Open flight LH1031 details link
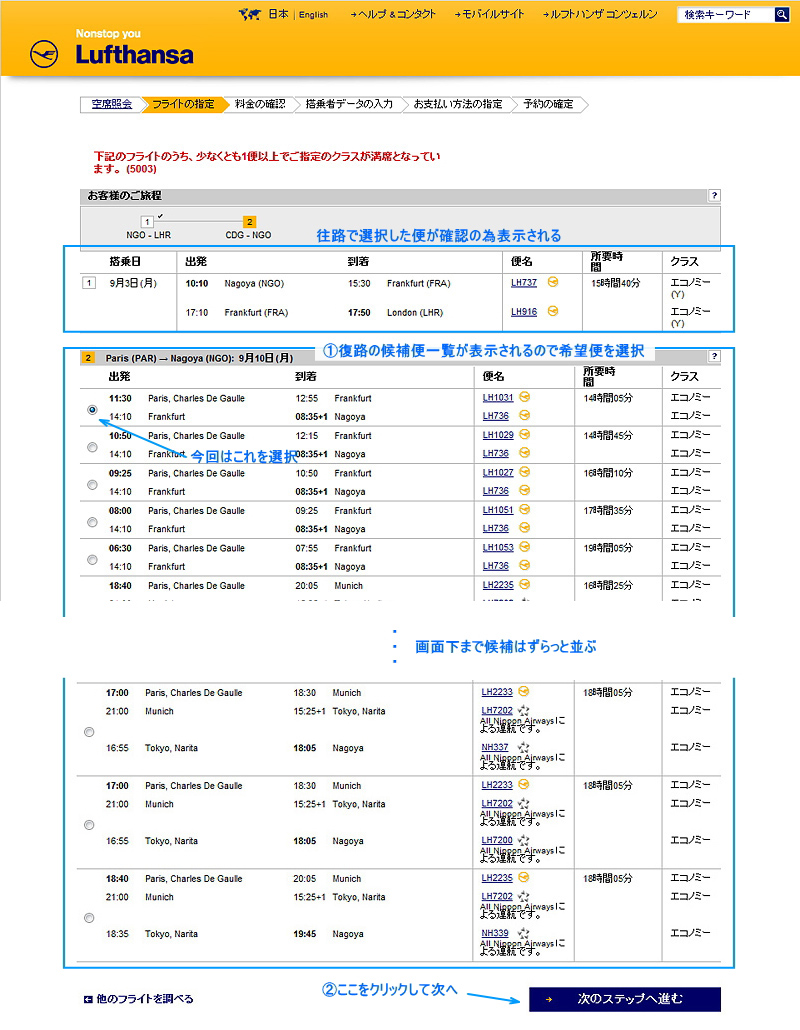800x1030 pixels. 498,397
